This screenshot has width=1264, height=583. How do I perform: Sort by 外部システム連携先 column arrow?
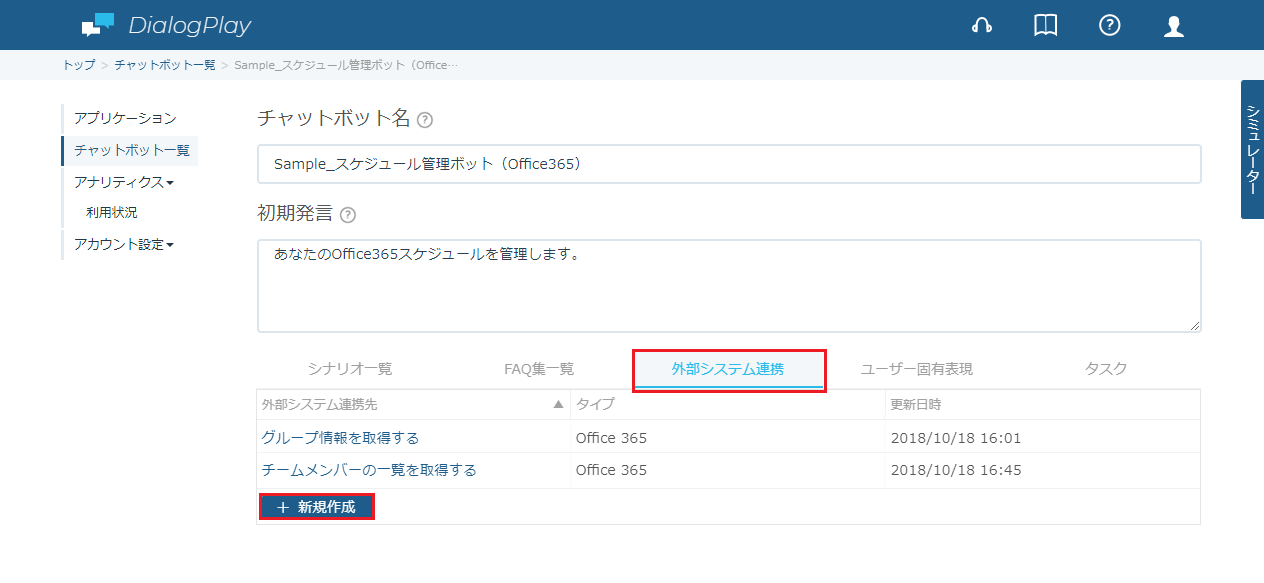pos(558,405)
